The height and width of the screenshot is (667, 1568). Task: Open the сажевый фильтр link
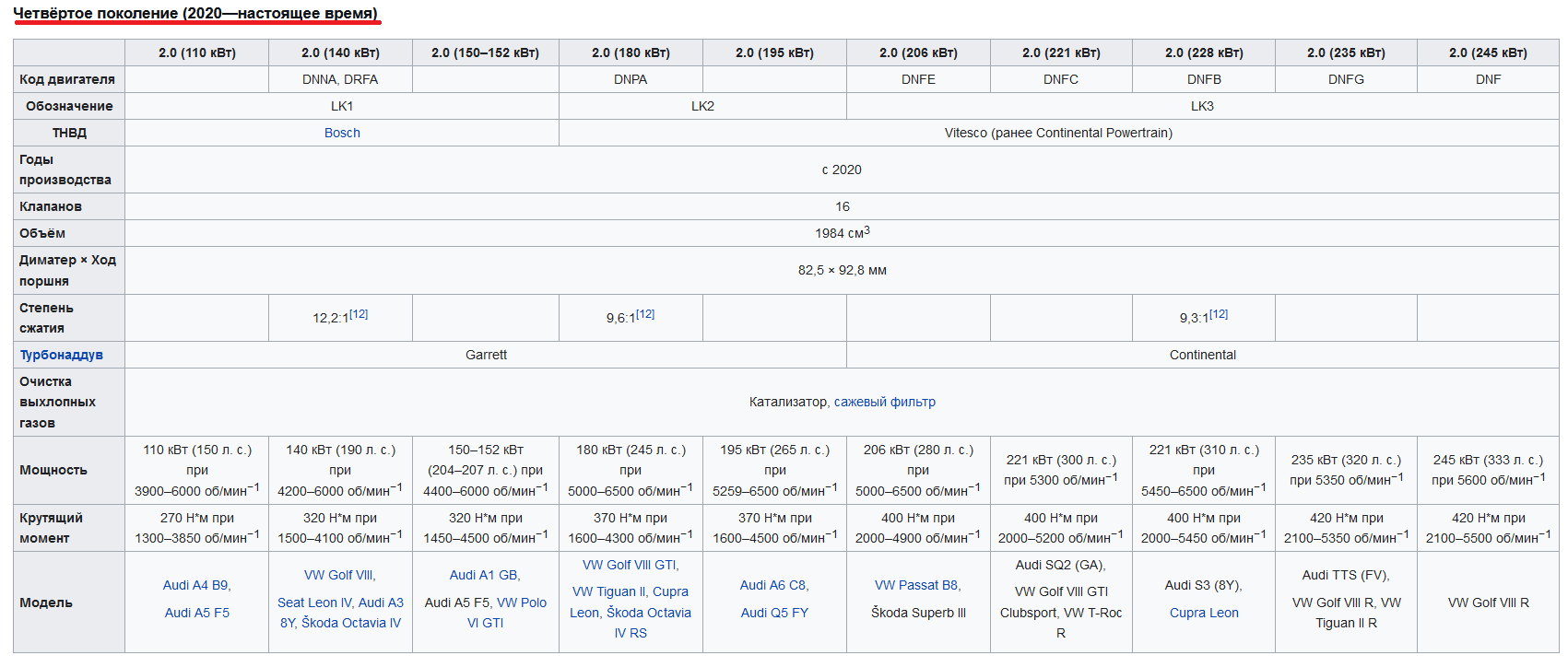[885, 402]
